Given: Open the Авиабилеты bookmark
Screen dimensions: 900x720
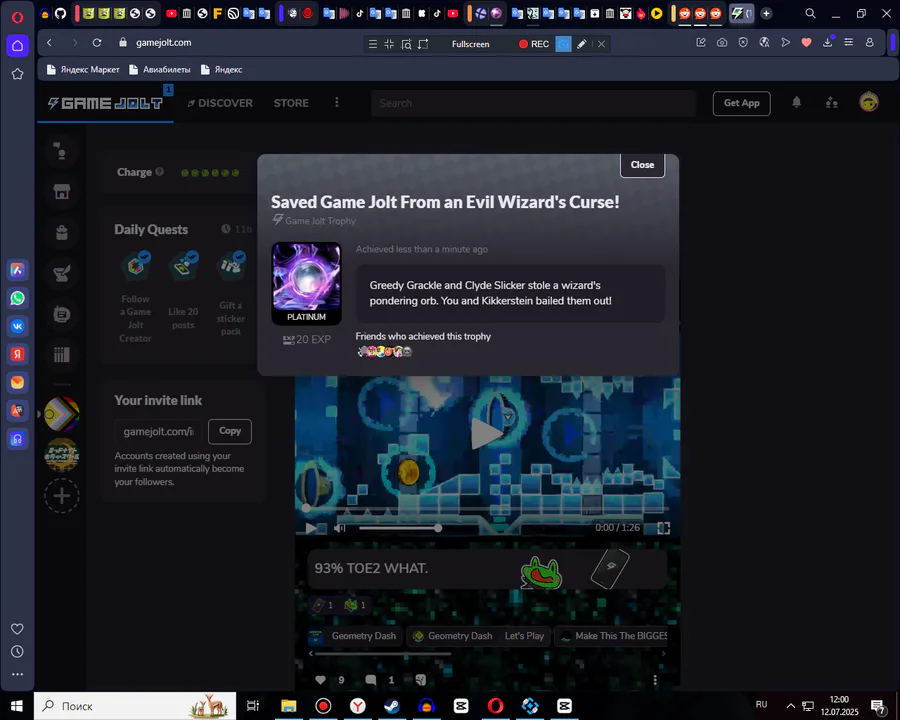Looking at the screenshot, I should coord(160,69).
